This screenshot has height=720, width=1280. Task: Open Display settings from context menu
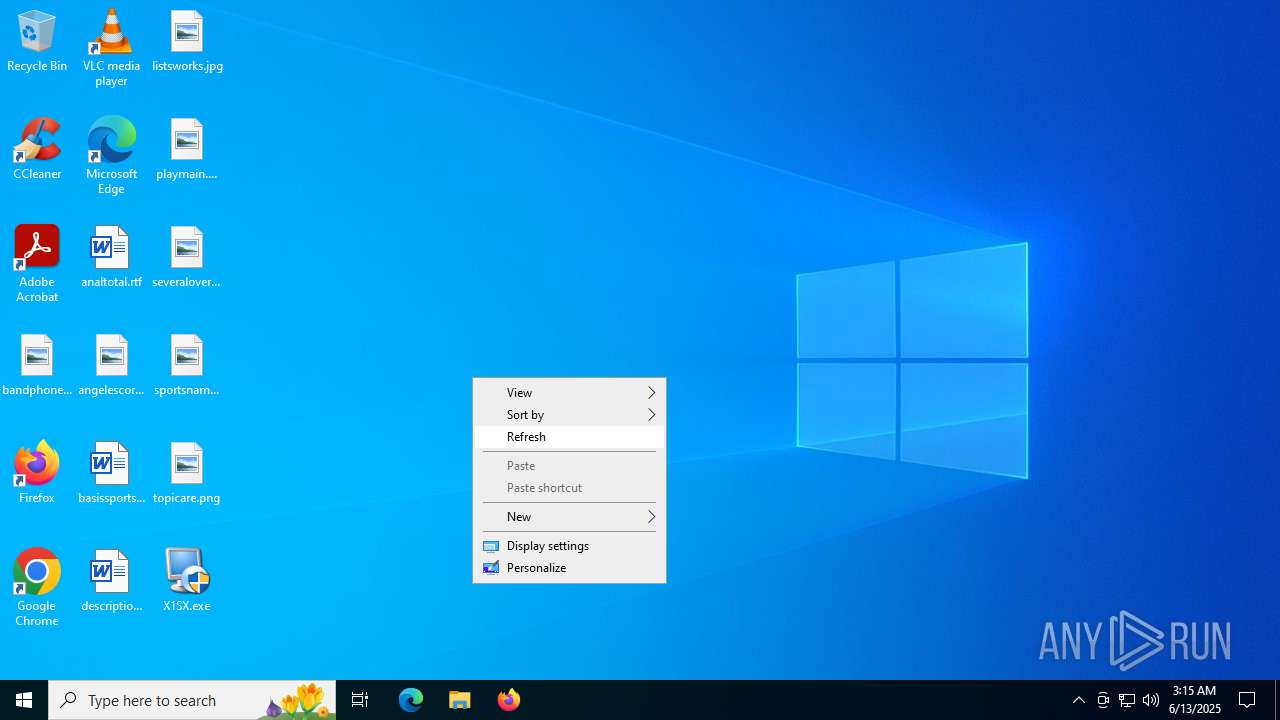(569, 546)
